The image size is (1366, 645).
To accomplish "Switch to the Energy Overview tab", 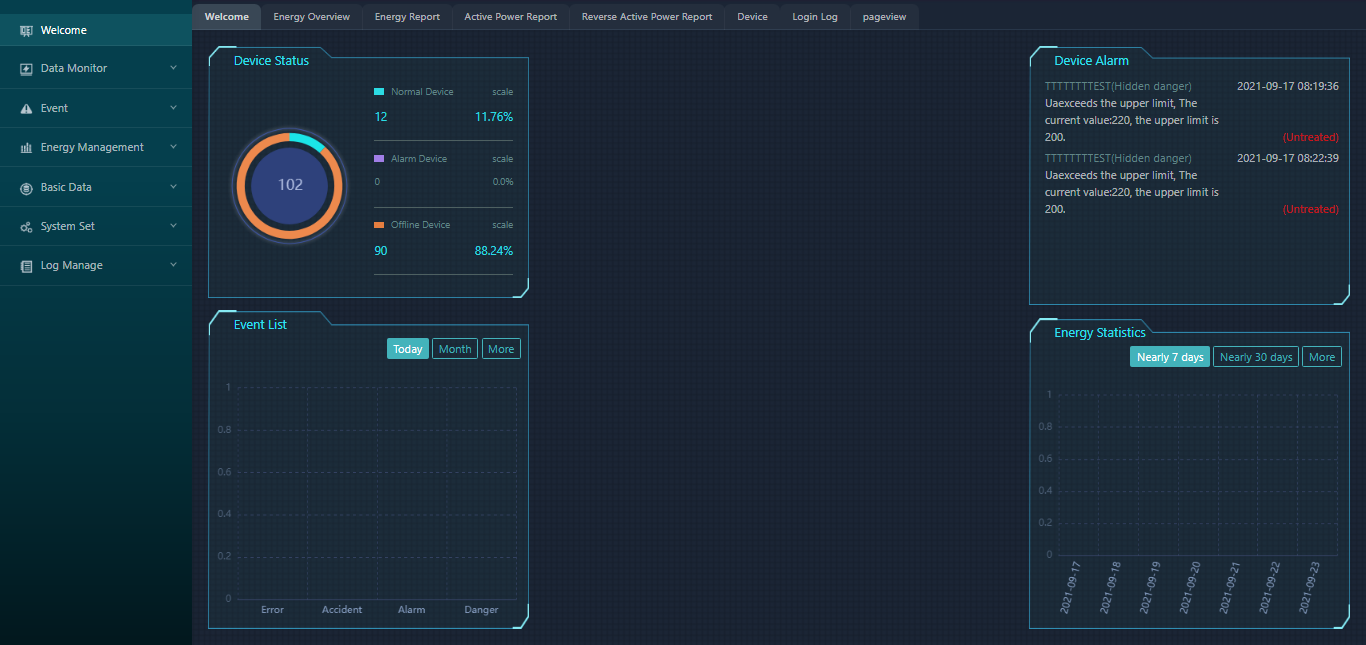I will click(x=312, y=17).
